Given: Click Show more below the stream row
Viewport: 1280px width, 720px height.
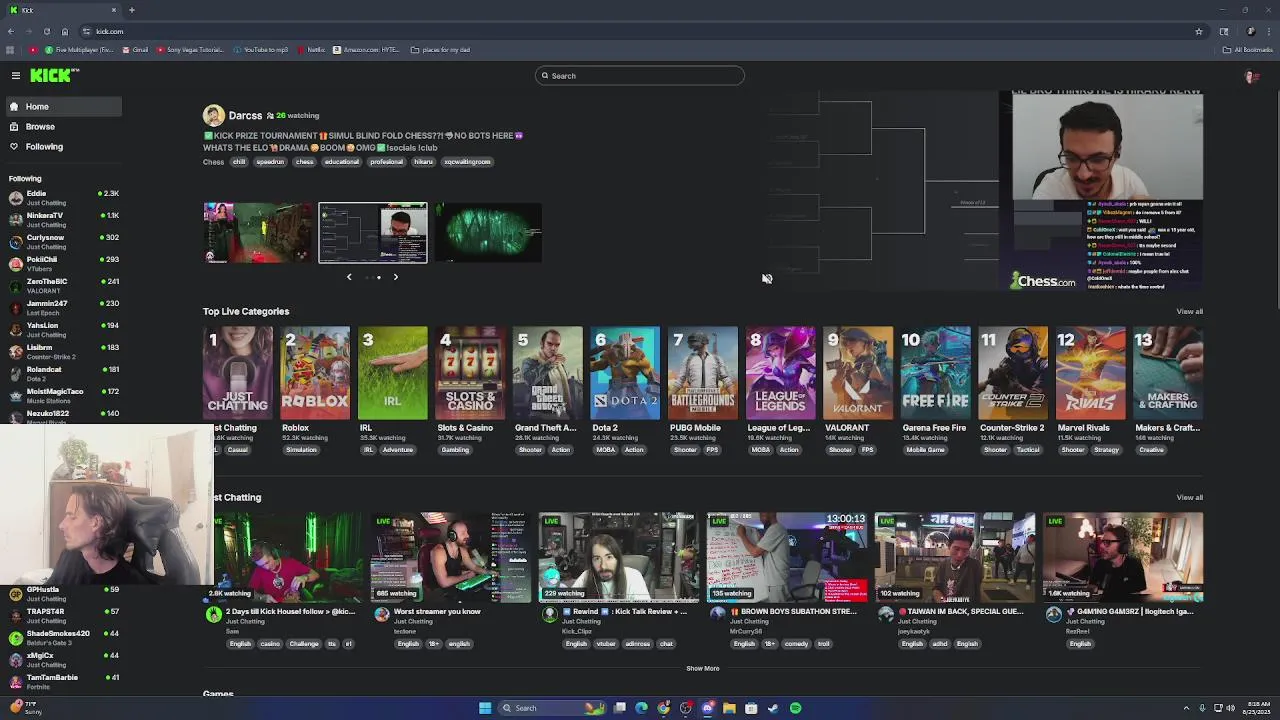Looking at the screenshot, I should click(702, 668).
